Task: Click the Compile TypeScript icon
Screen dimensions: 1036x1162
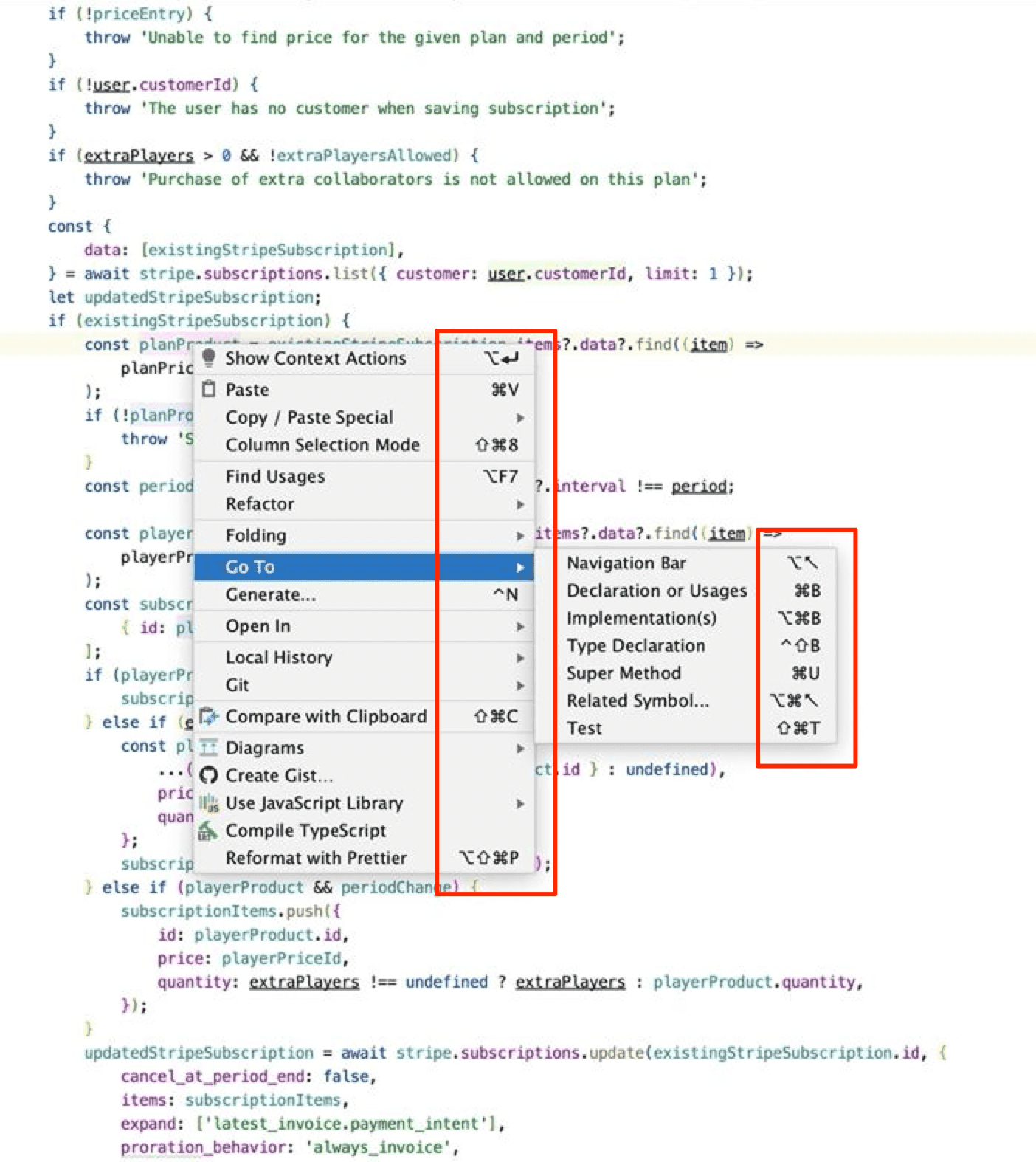Action: tap(209, 831)
